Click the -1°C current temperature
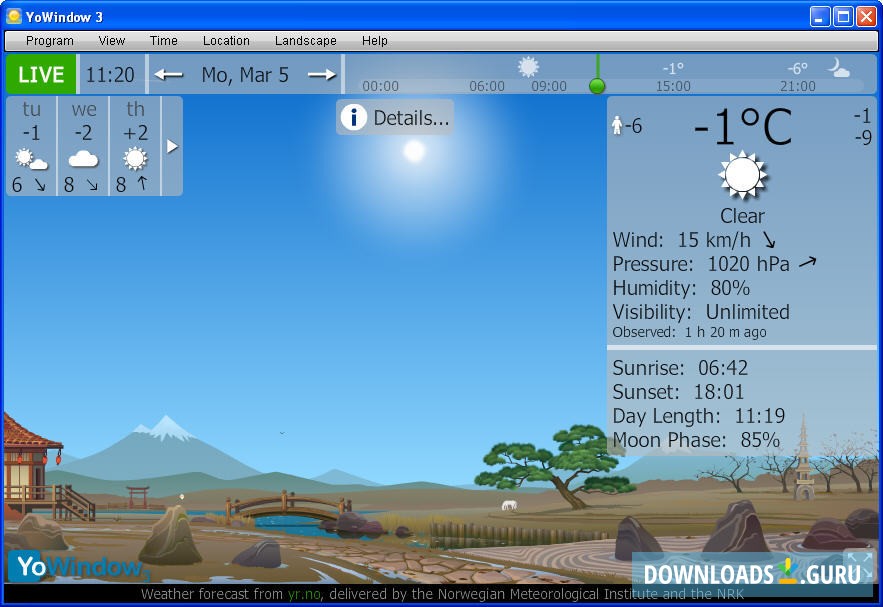 (x=743, y=127)
